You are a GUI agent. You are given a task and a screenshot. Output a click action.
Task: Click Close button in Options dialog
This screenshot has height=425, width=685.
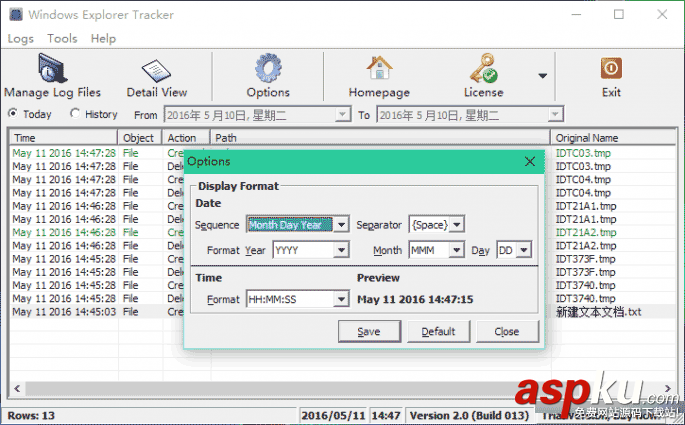(507, 332)
